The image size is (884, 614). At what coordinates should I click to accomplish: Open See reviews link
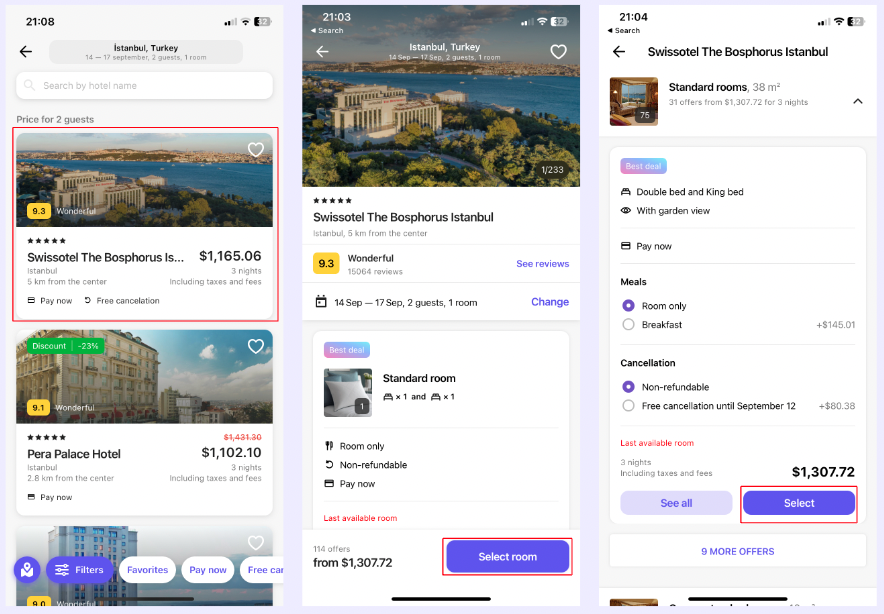tap(542, 263)
